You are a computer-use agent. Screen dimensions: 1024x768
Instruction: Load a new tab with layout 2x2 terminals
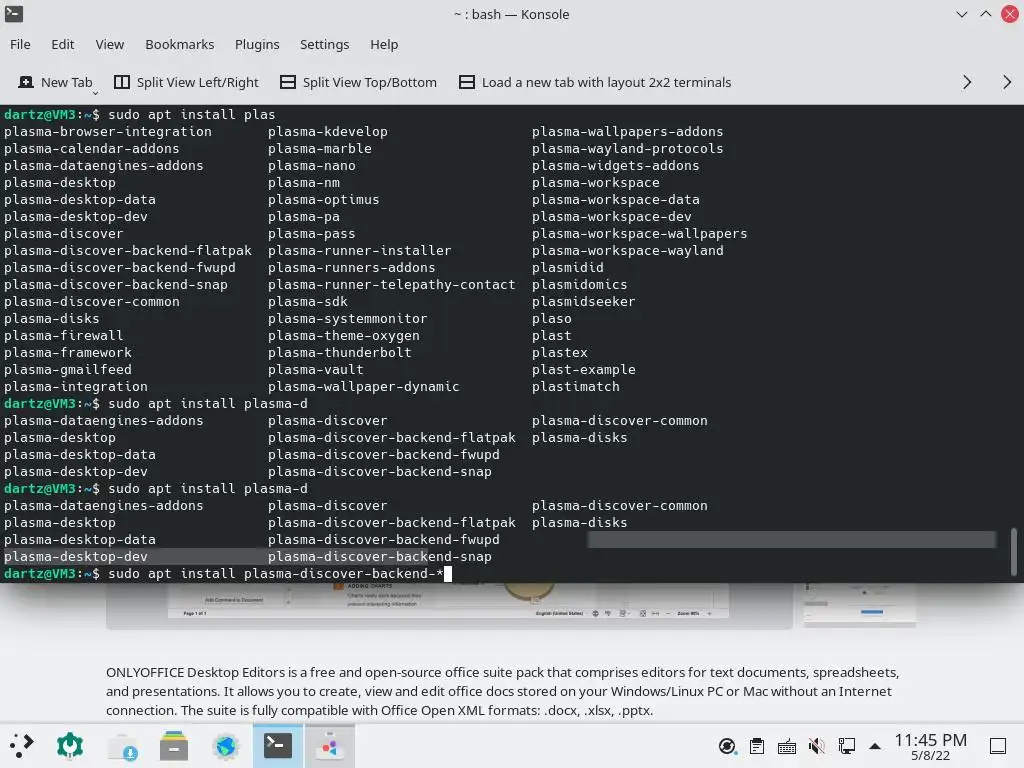607,82
